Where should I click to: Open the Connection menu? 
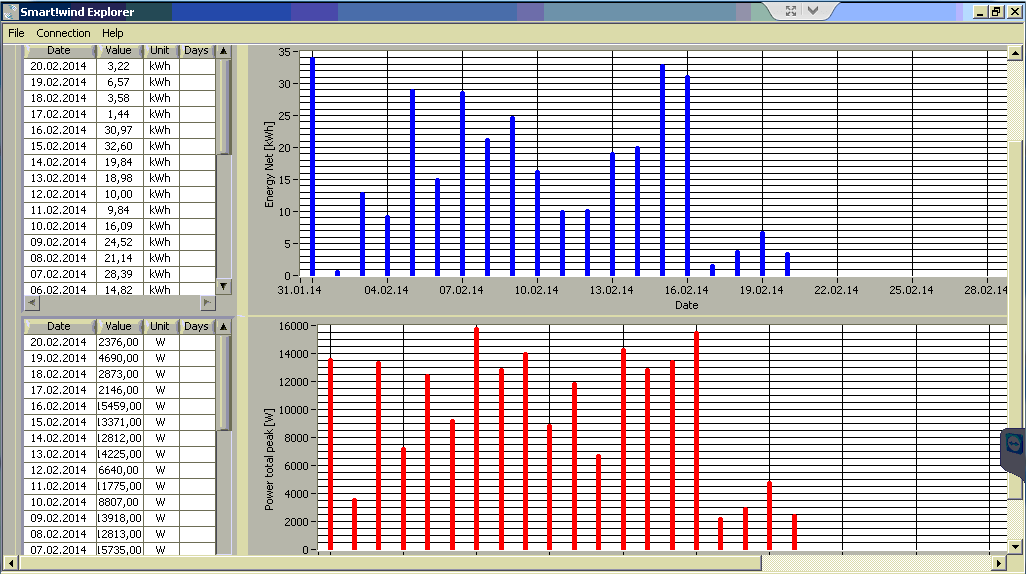click(63, 33)
